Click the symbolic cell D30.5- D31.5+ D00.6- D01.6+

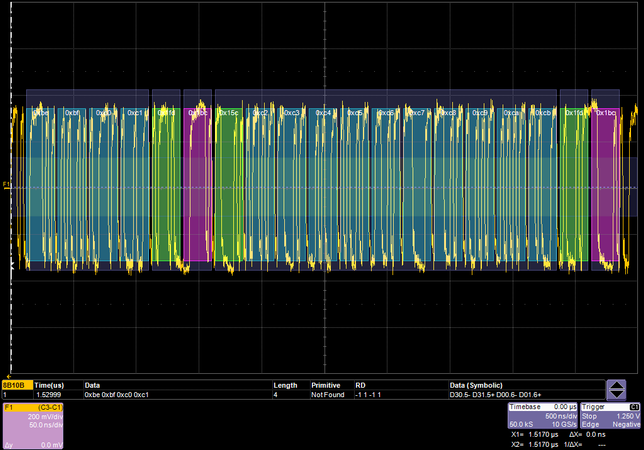tap(495, 395)
